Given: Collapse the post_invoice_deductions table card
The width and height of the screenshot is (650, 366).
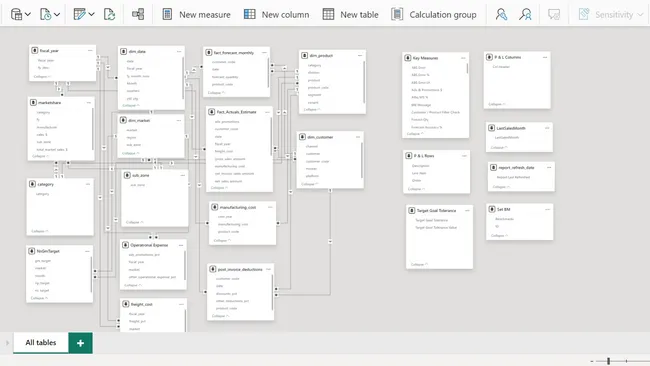Looking at the screenshot, I should [x=221, y=316].
